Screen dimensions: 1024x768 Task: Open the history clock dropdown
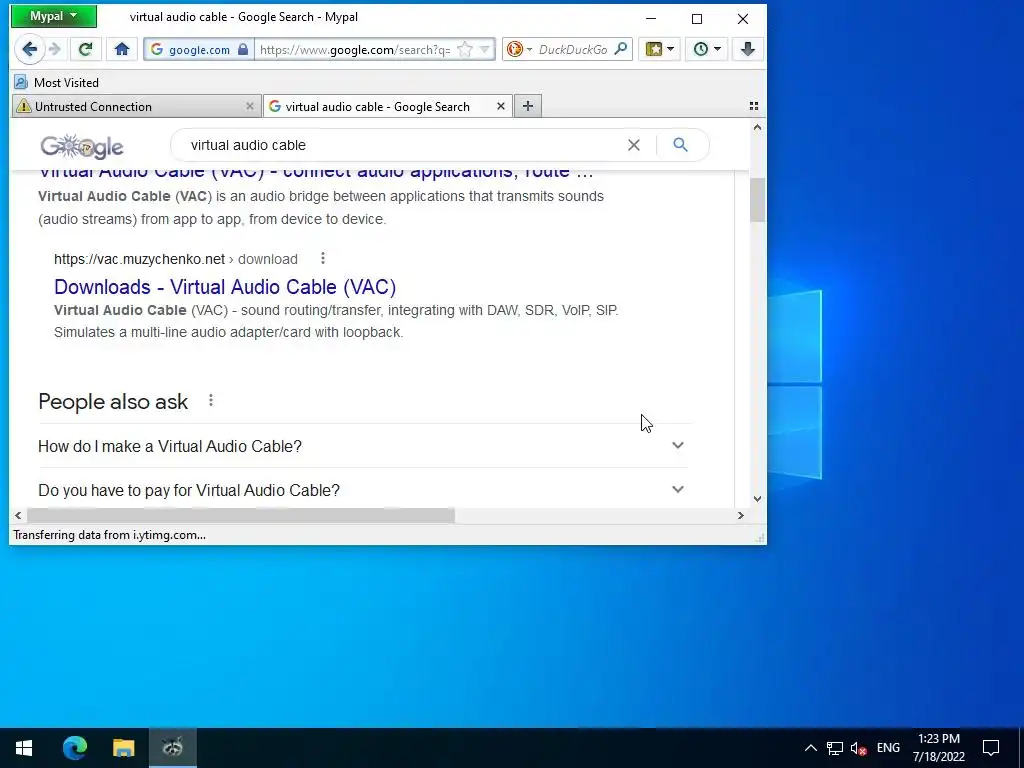(707, 49)
